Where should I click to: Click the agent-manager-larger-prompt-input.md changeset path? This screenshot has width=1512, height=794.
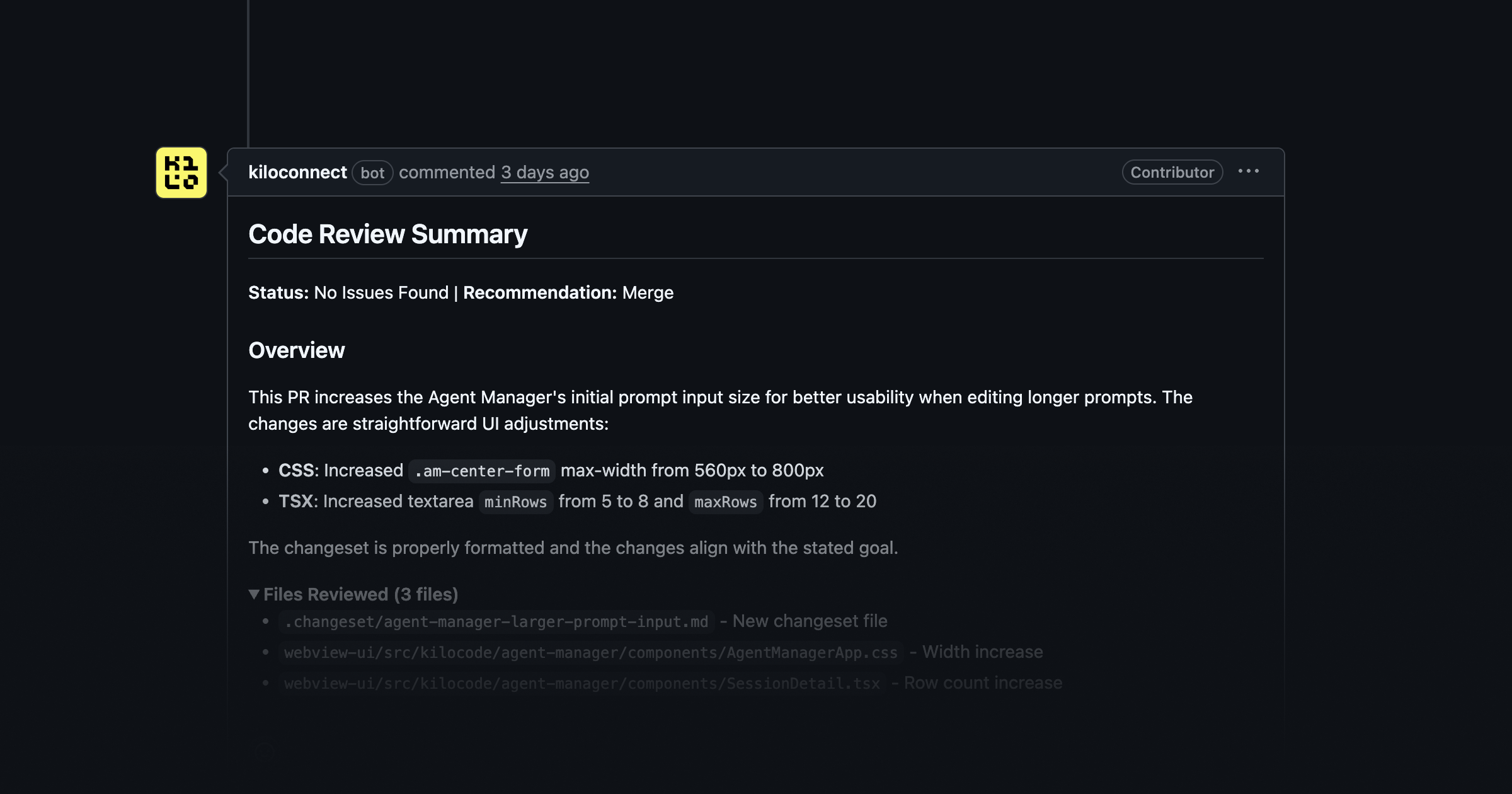click(x=498, y=621)
